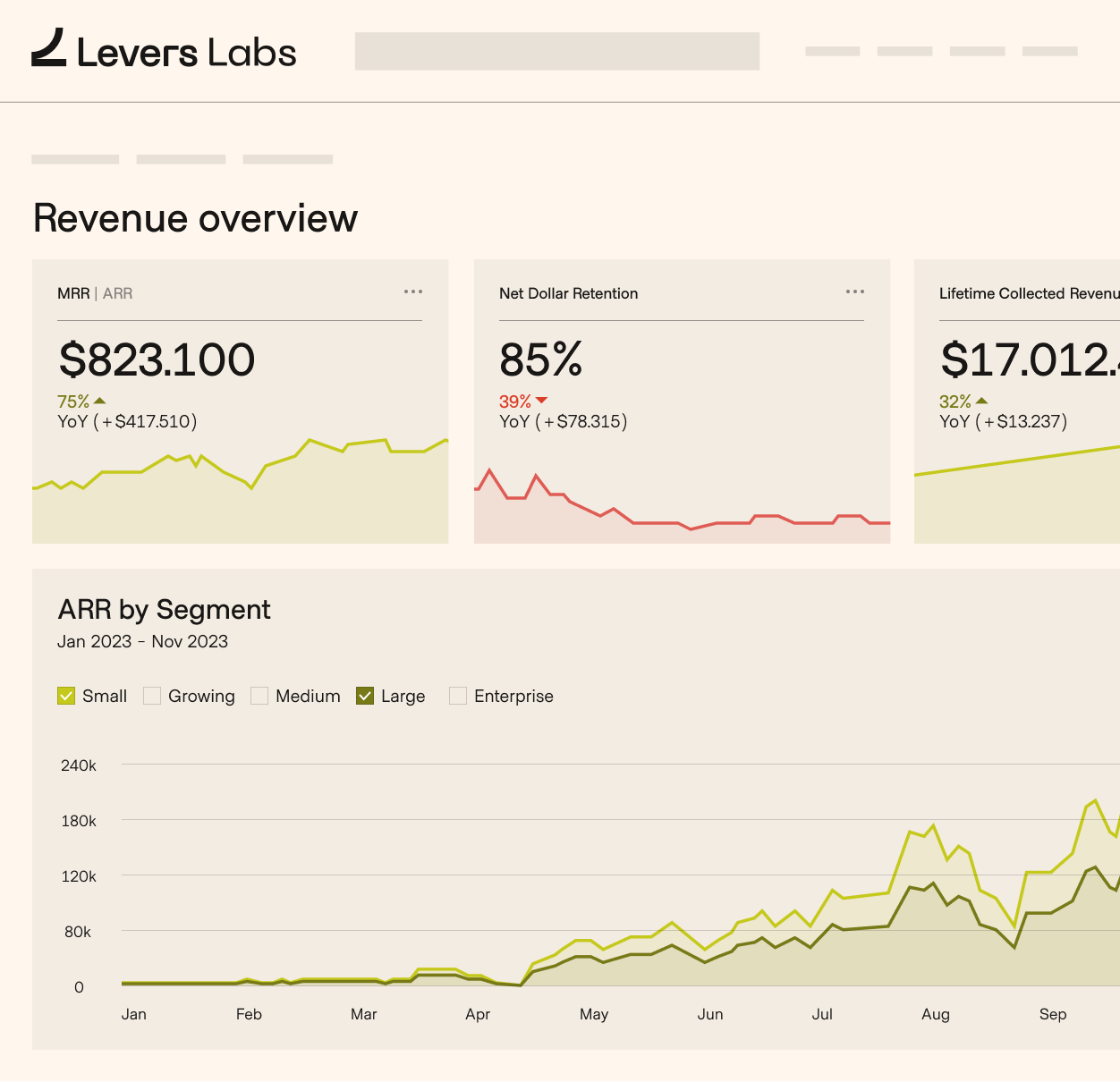
Task: Disable the Large segment checkbox
Action: click(x=364, y=695)
